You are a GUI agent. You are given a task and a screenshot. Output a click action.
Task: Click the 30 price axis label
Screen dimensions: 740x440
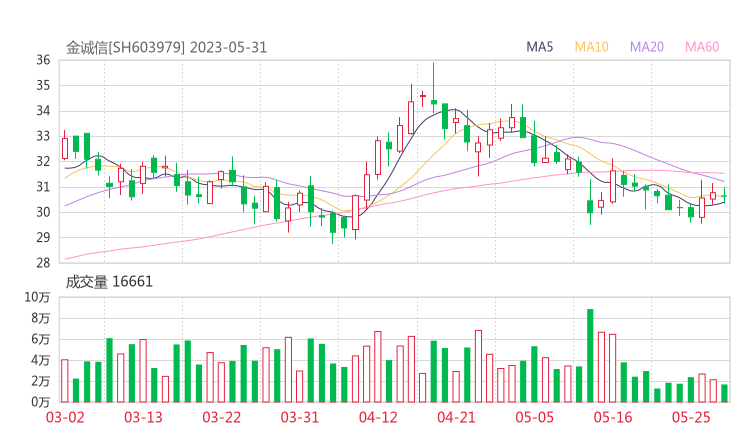pyautogui.click(x=43, y=212)
